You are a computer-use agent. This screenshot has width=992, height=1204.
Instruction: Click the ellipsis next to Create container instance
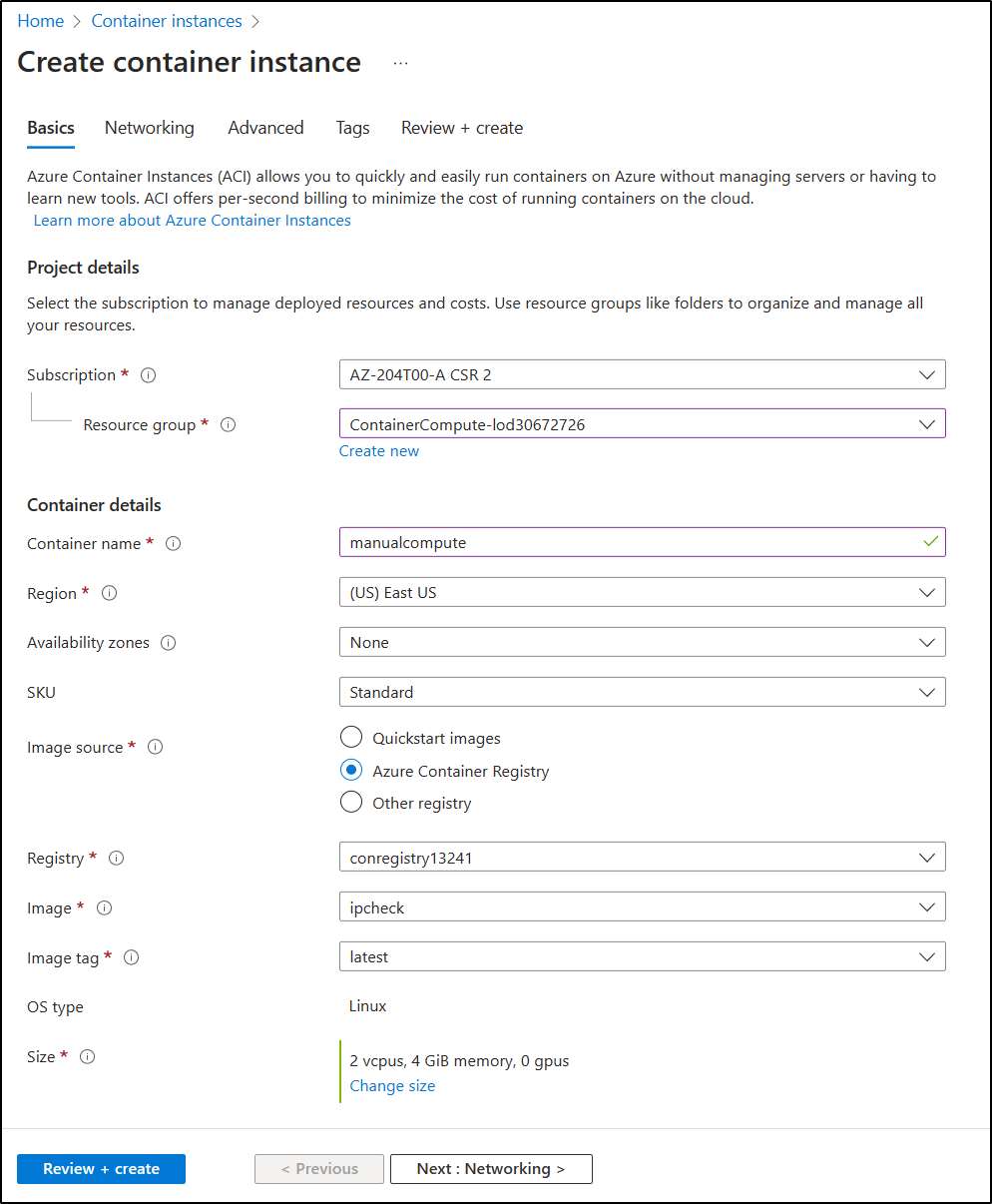(400, 62)
